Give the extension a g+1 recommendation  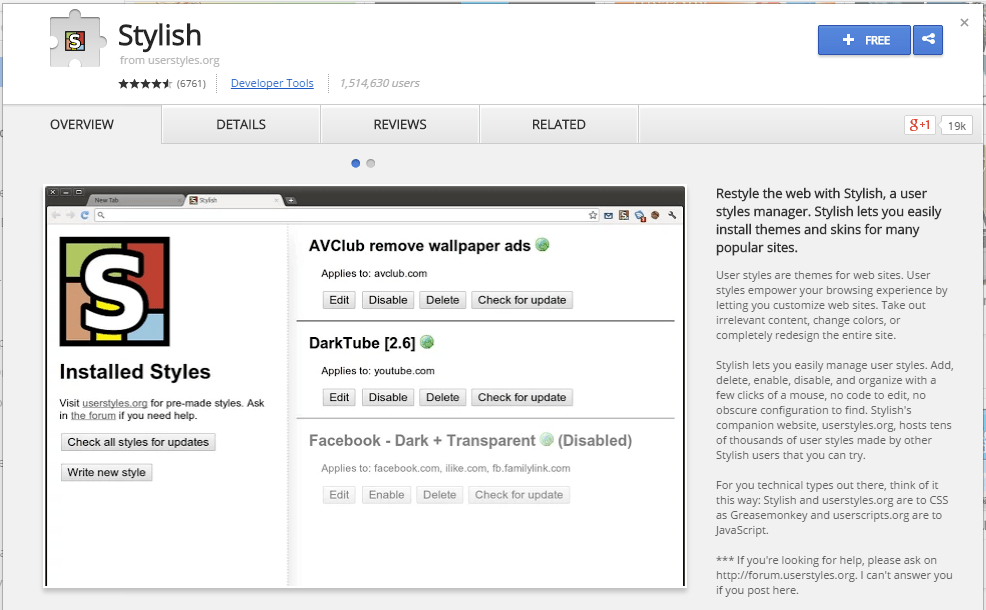pos(919,124)
